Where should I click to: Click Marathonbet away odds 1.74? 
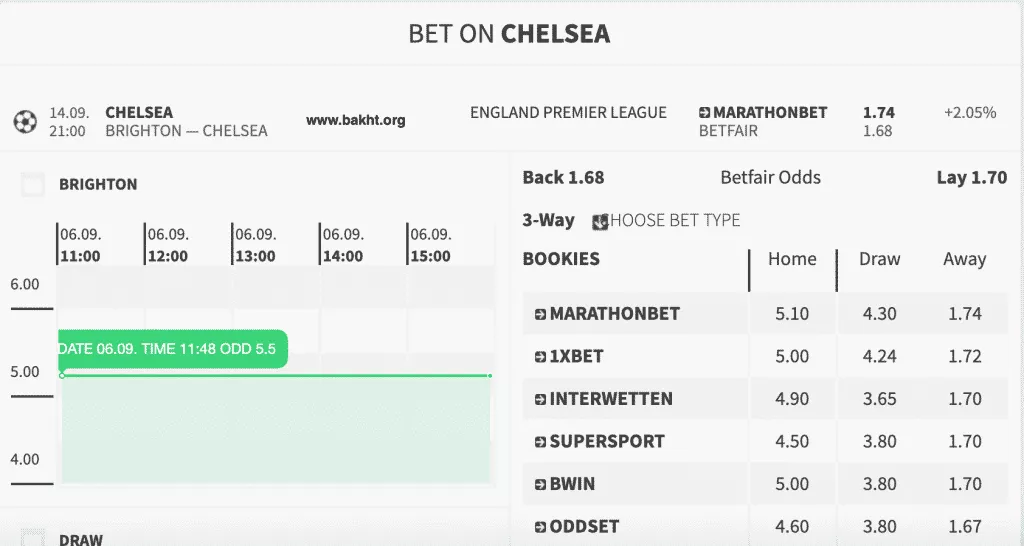click(965, 314)
